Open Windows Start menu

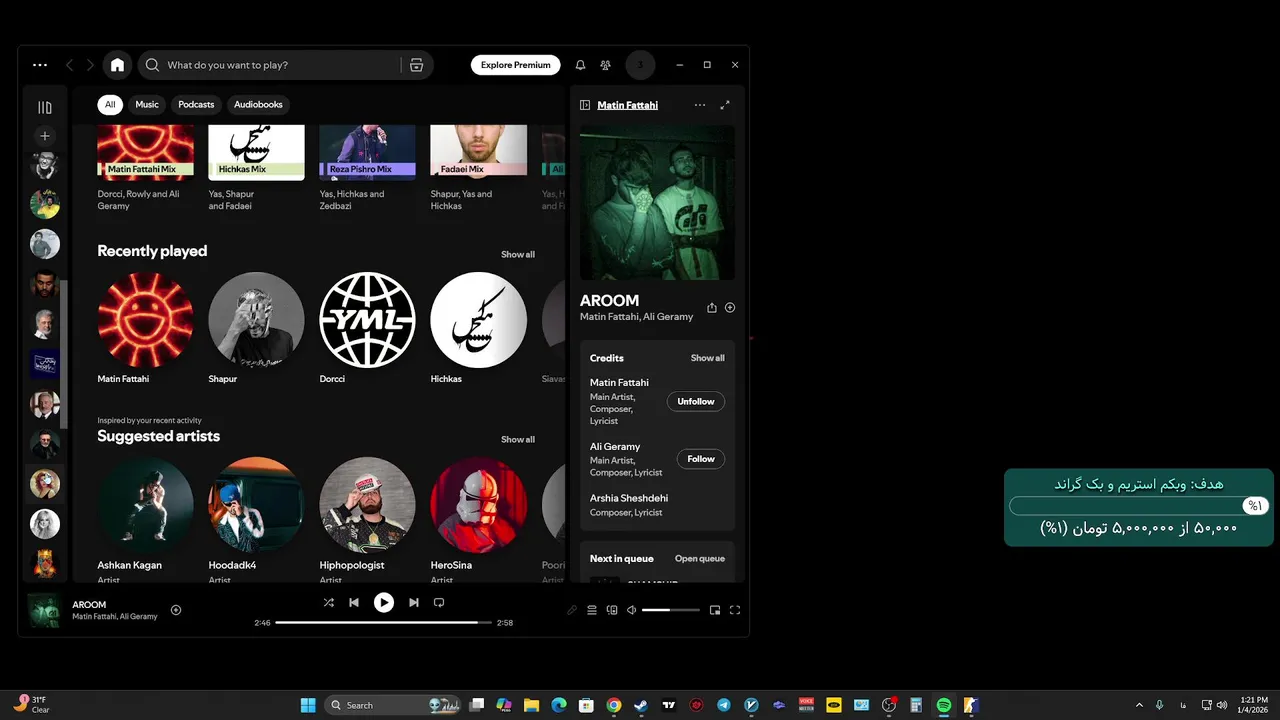(x=308, y=705)
